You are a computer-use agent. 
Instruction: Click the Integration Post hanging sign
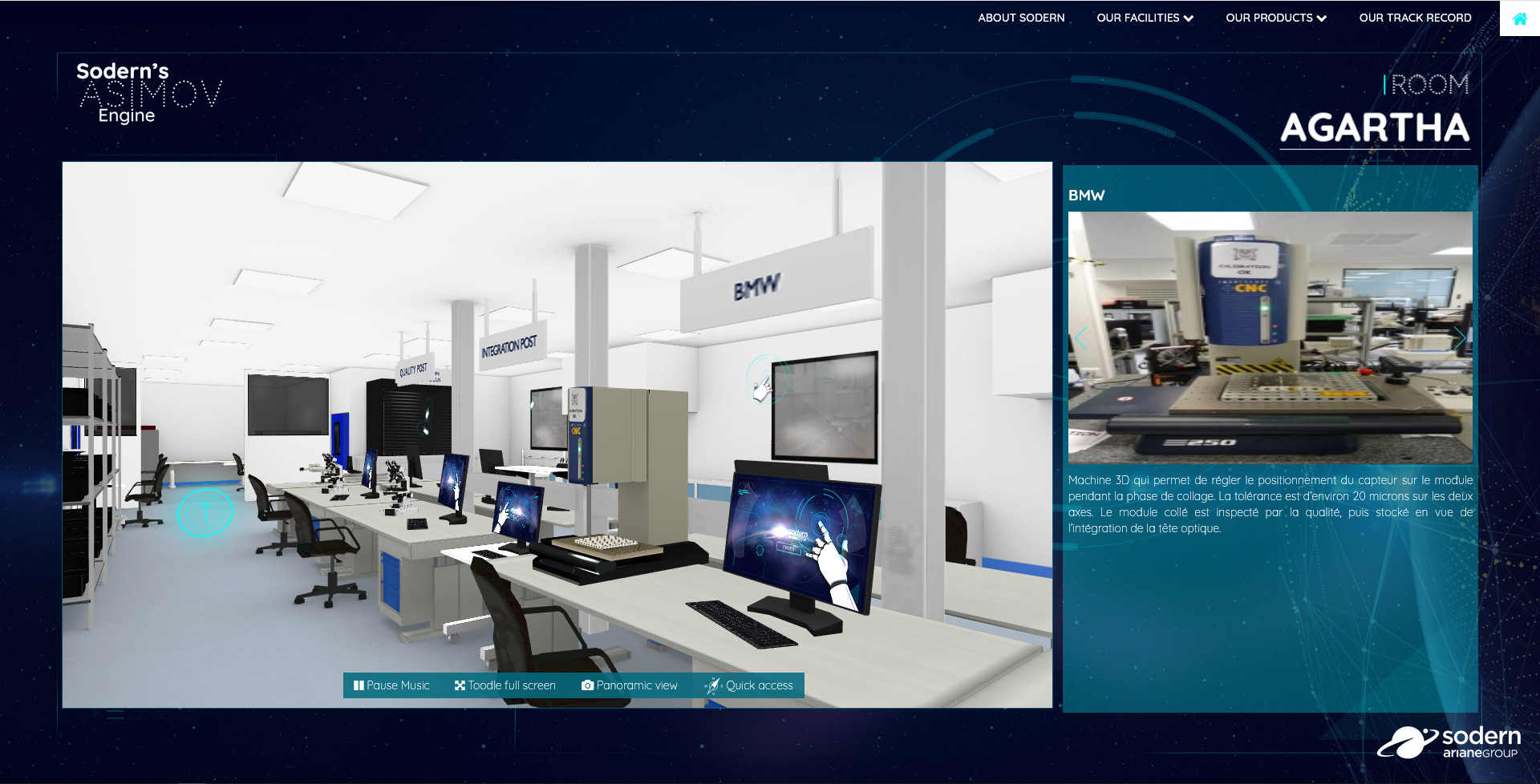pos(509,346)
